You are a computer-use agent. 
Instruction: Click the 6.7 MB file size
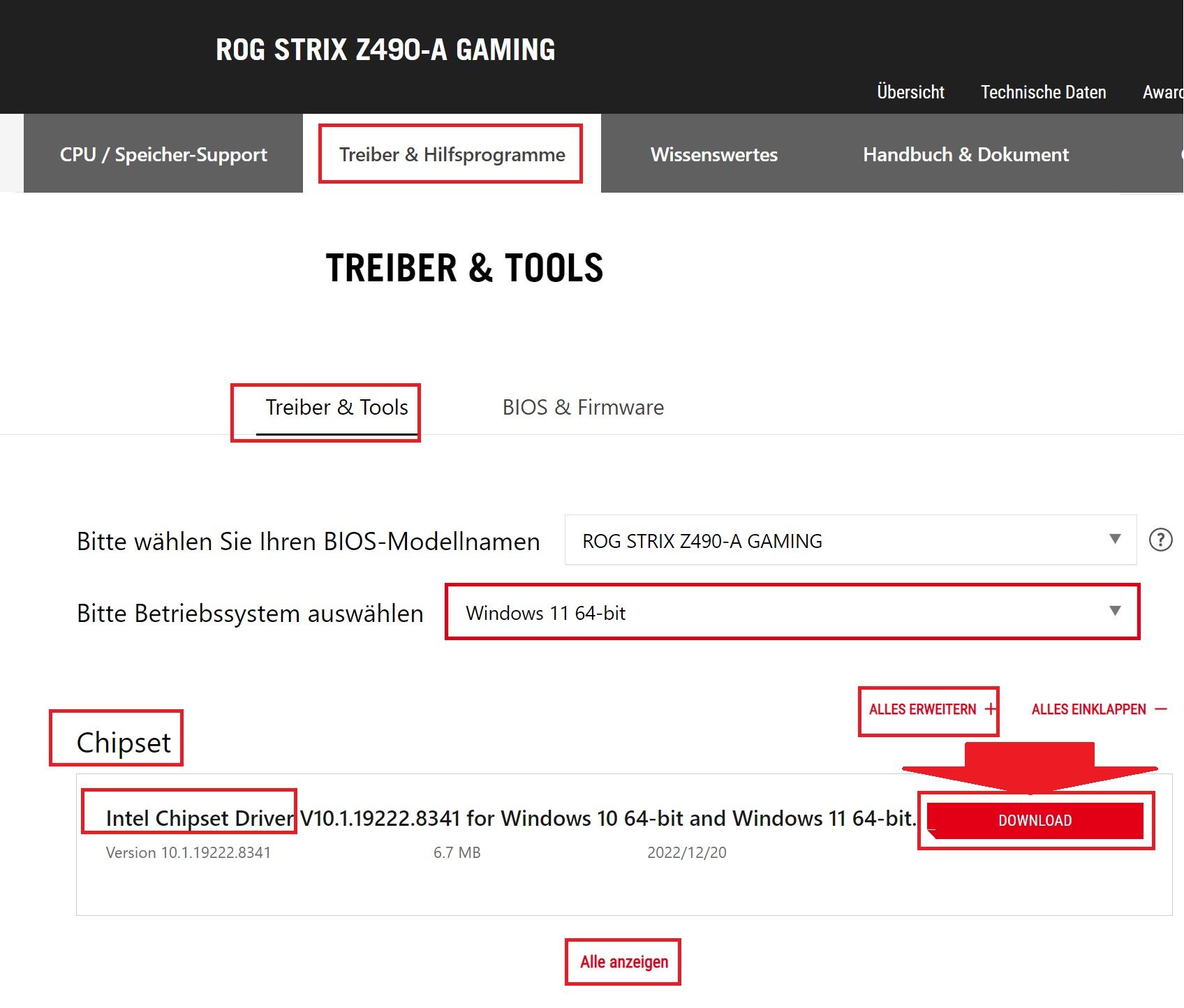457,853
